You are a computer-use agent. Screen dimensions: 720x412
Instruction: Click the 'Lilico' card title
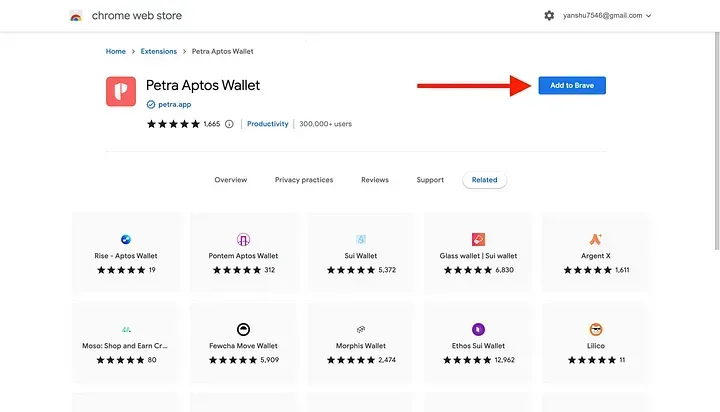tap(596, 346)
